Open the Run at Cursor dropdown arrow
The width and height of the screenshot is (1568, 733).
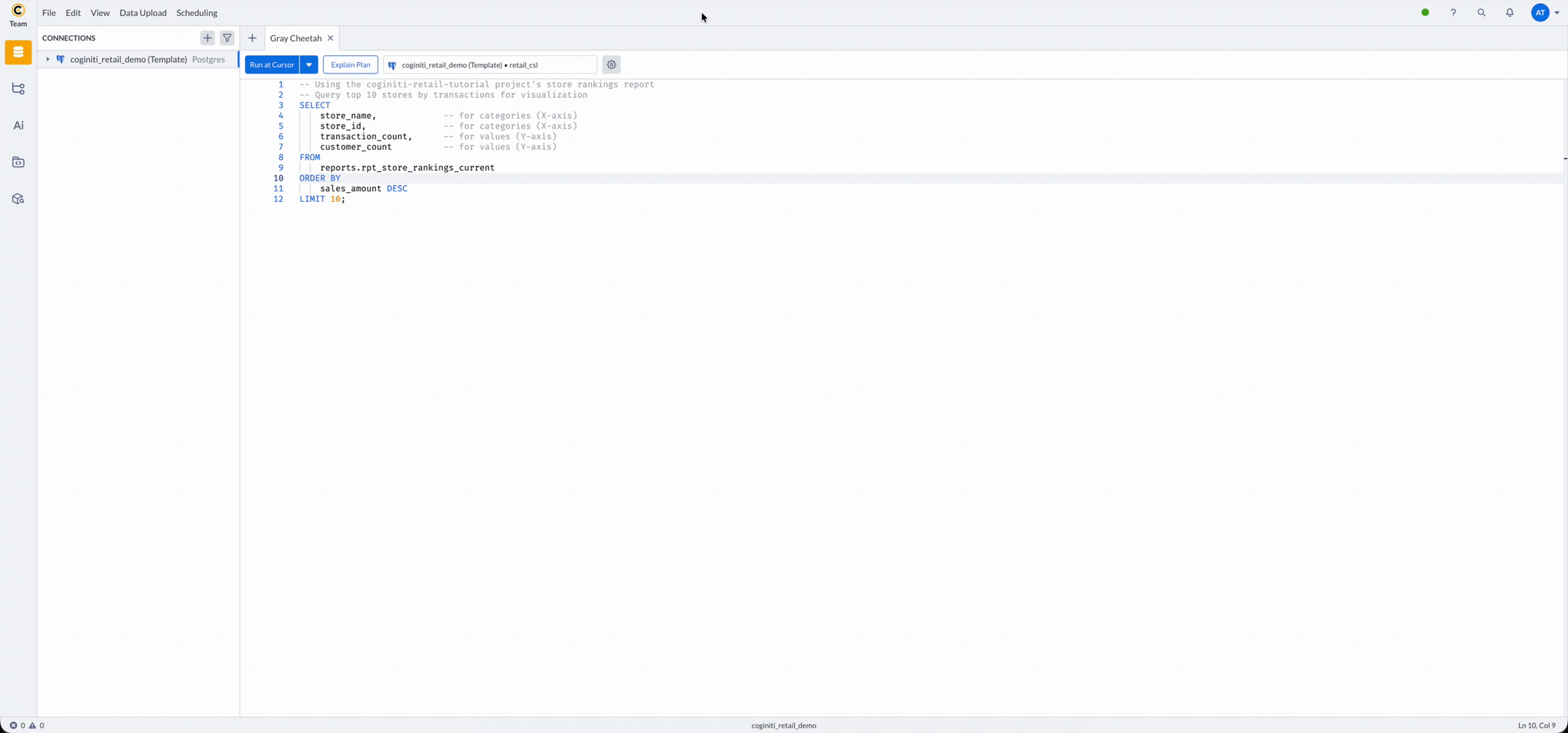pyautogui.click(x=308, y=64)
